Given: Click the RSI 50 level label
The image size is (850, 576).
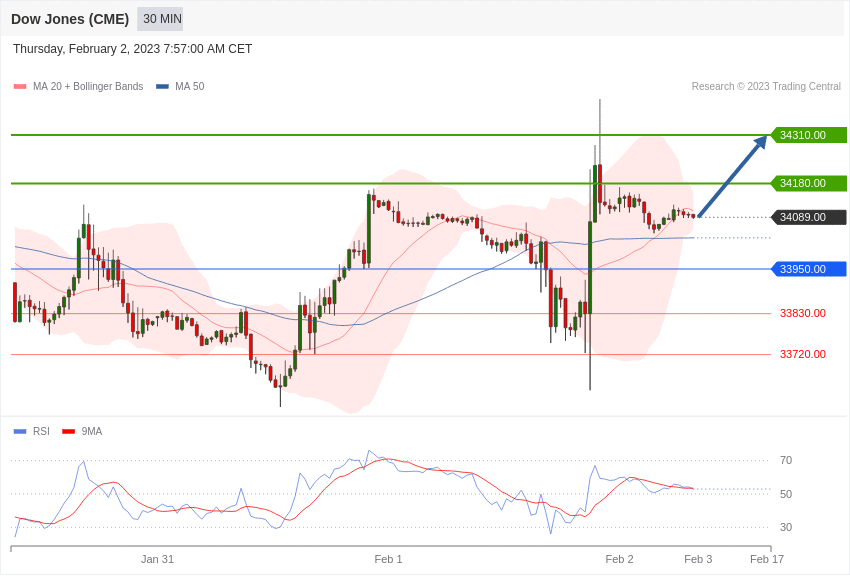Looking at the screenshot, I should pyautogui.click(x=786, y=494).
